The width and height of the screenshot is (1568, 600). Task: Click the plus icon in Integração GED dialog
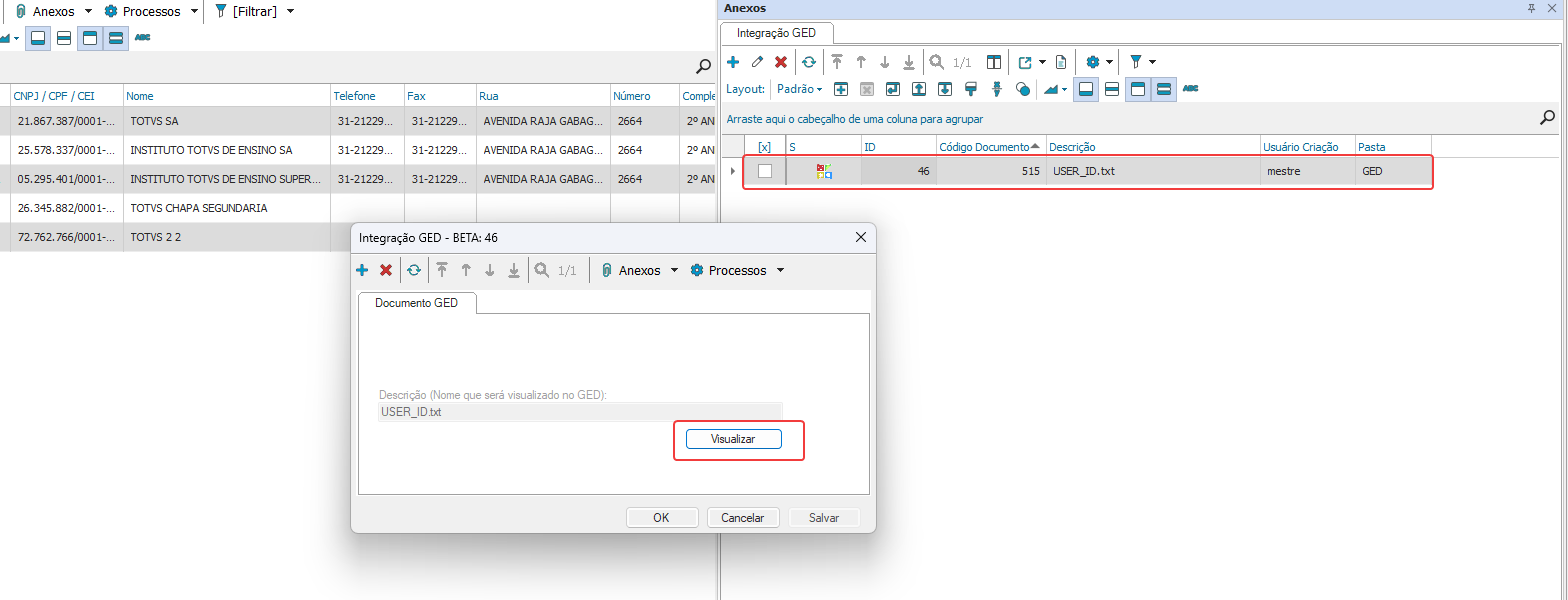point(362,270)
